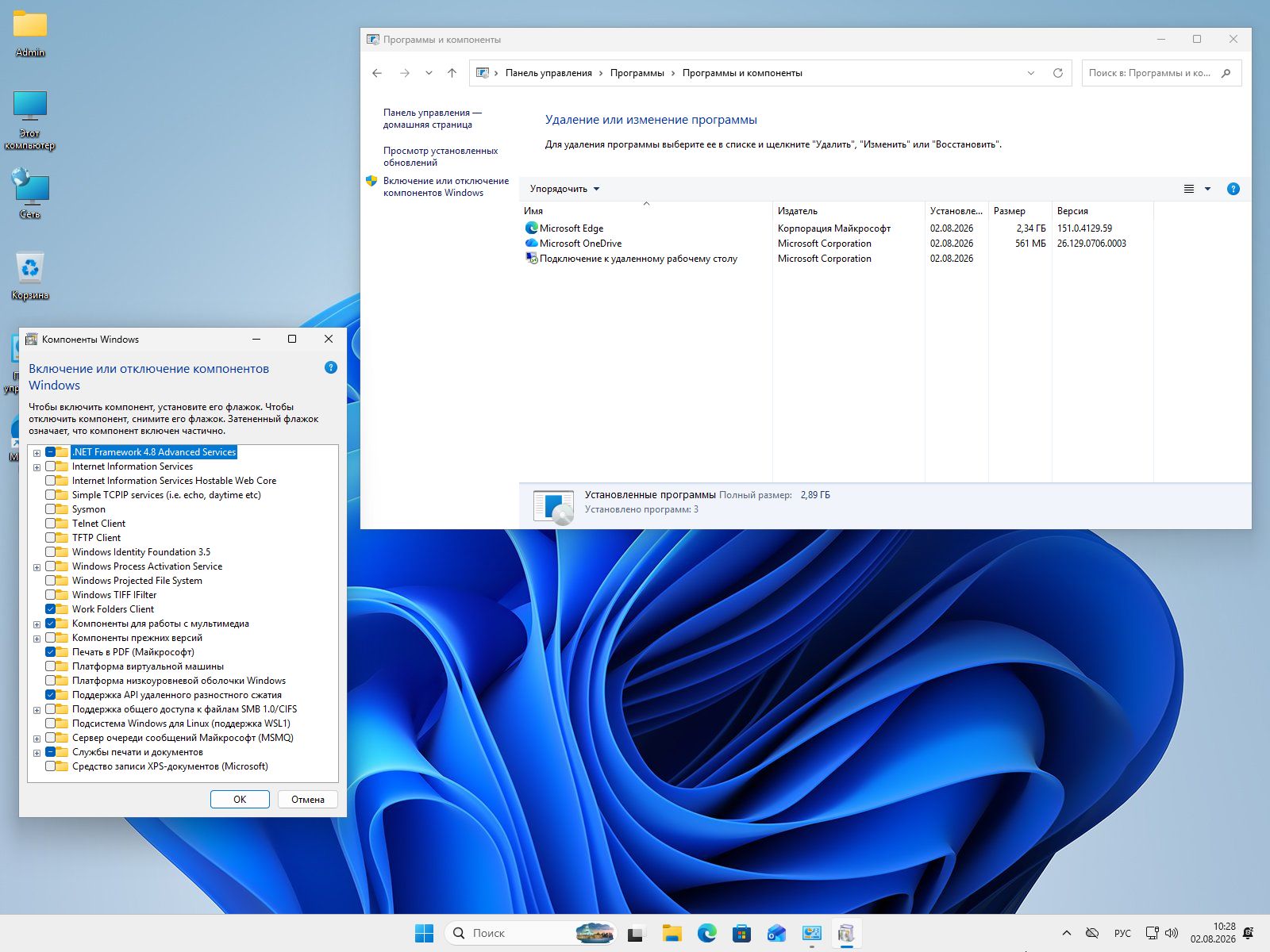The width and height of the screenshot is (1270, 952).
Task: Click Панель управления breadcrumb in address bar
Action: coord(548,73)
